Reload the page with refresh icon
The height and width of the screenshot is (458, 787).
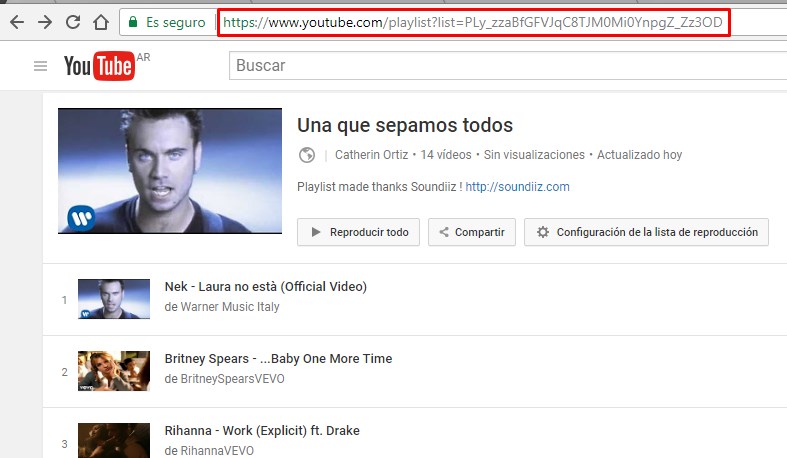(x=73, y=22)
